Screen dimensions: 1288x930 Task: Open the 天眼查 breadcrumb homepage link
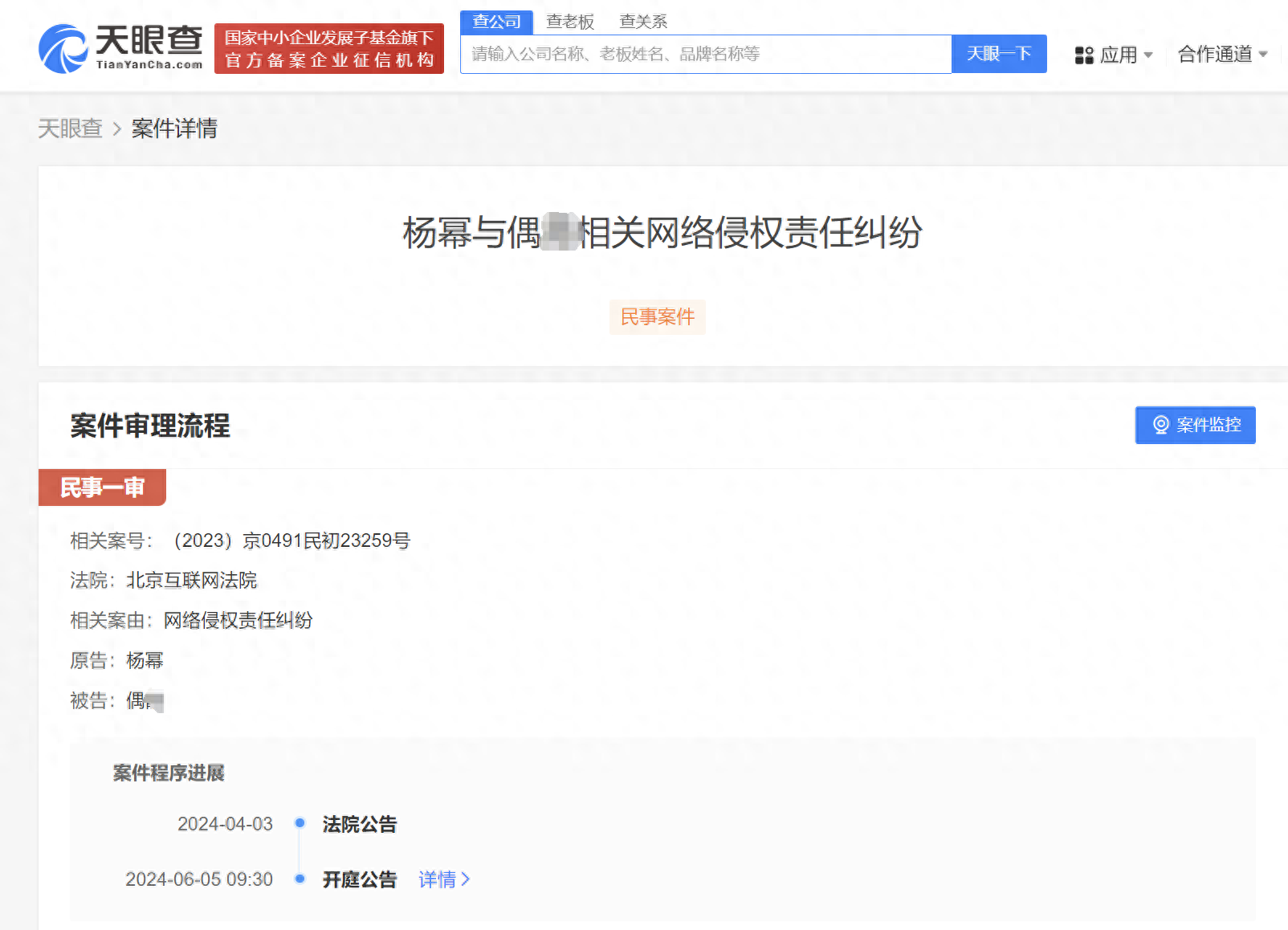[x=70, y=129]
